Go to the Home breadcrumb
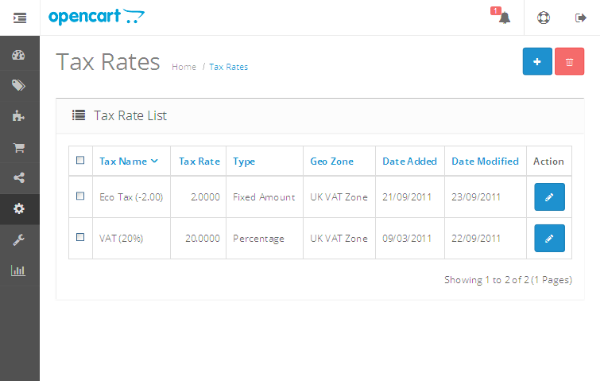 184,67
